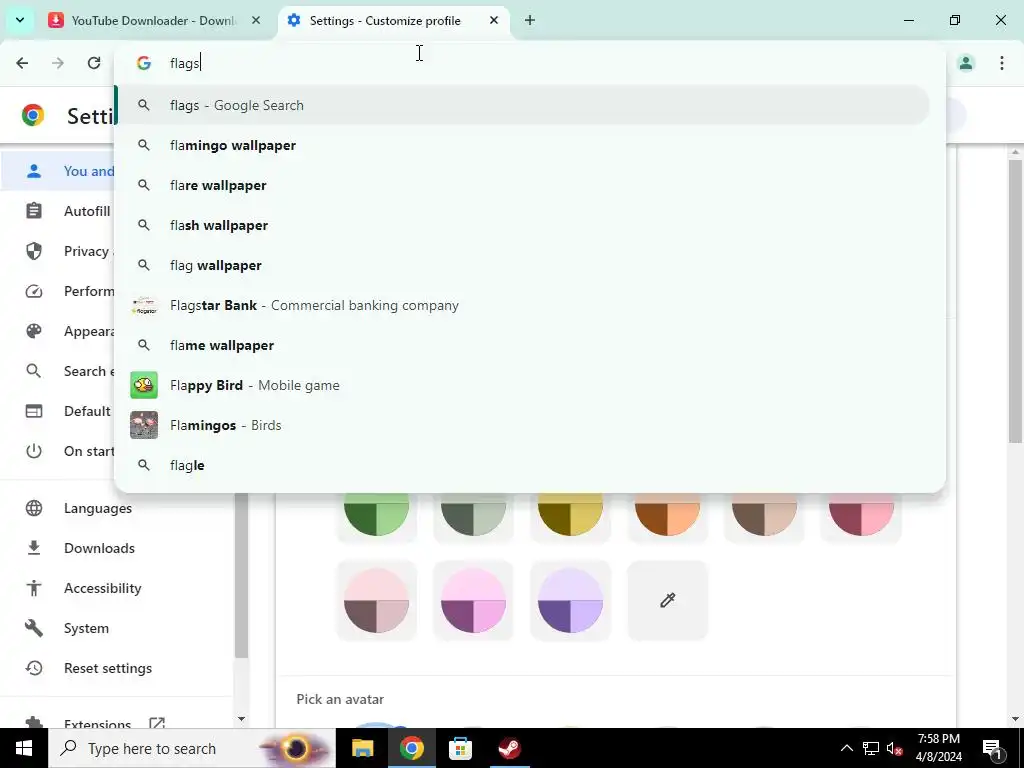Select the lavender purple theme swatch
1024x768 pixels.
pos(570,601)
